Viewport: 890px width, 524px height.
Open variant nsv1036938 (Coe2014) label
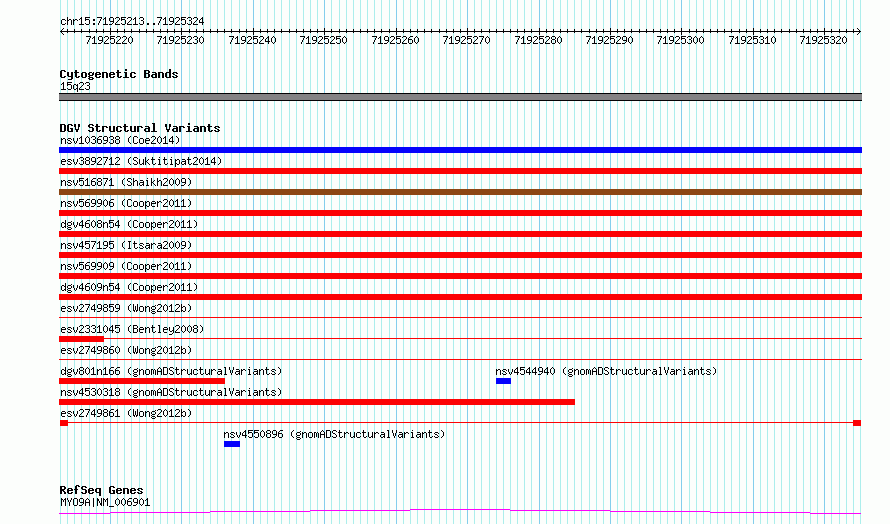coord(120,140)
